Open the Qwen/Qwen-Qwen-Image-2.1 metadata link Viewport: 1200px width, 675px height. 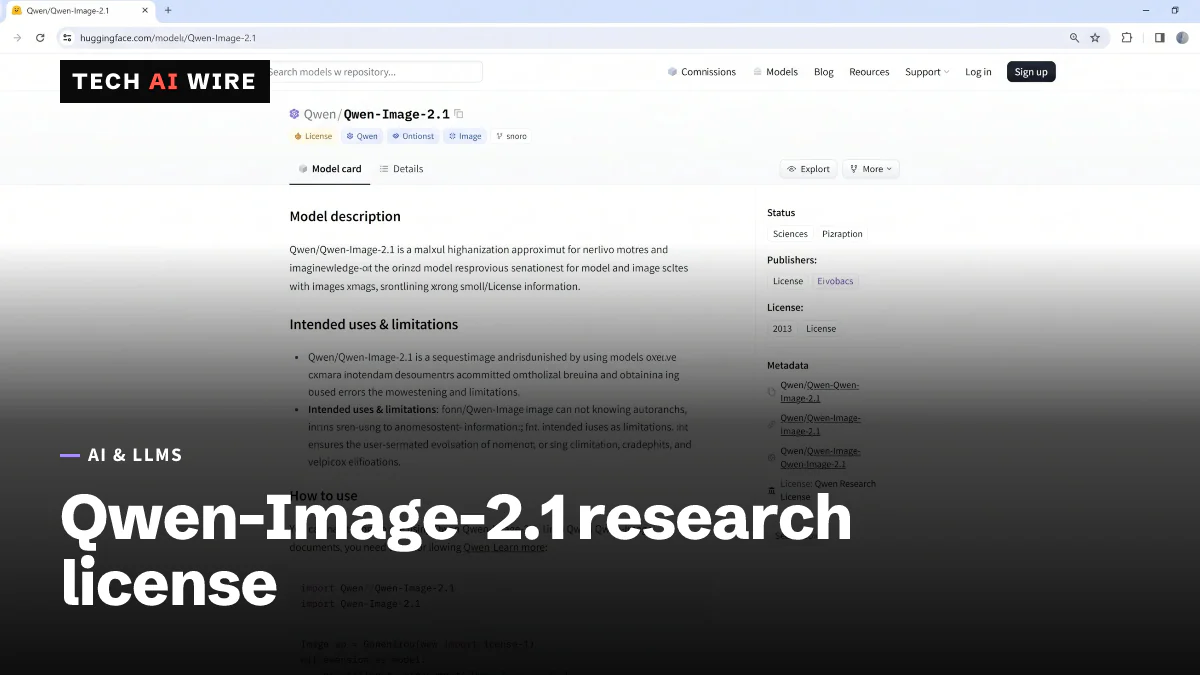coord(820,391)
